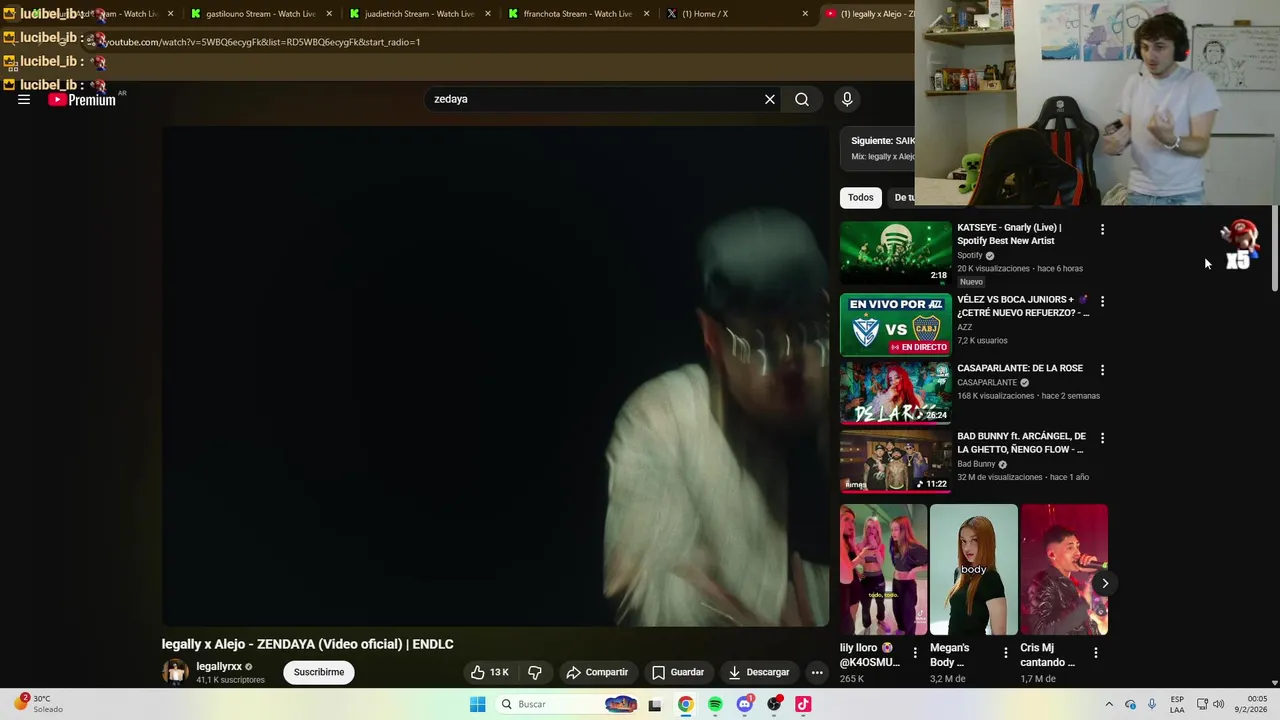This screenshot has height=720, width=1280.
Task: Open options for Megan's Body short
Action: pyautogui.click(x=1005, y=652)
